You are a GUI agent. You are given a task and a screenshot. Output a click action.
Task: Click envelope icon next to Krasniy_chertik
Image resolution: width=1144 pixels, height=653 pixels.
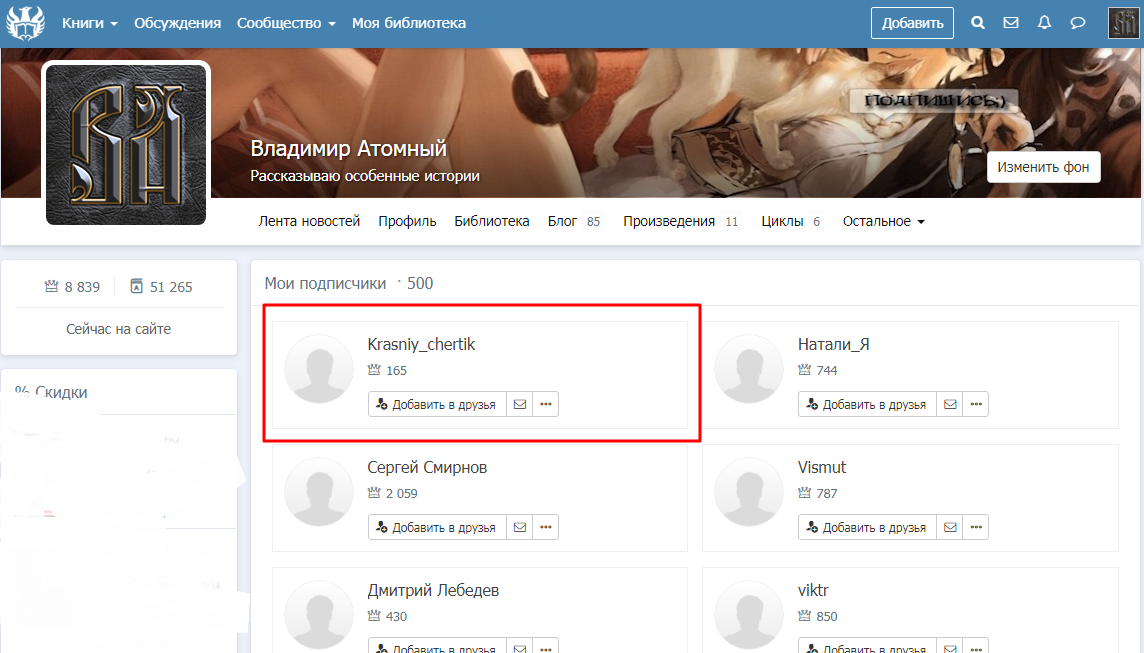(x=519, y=404)
